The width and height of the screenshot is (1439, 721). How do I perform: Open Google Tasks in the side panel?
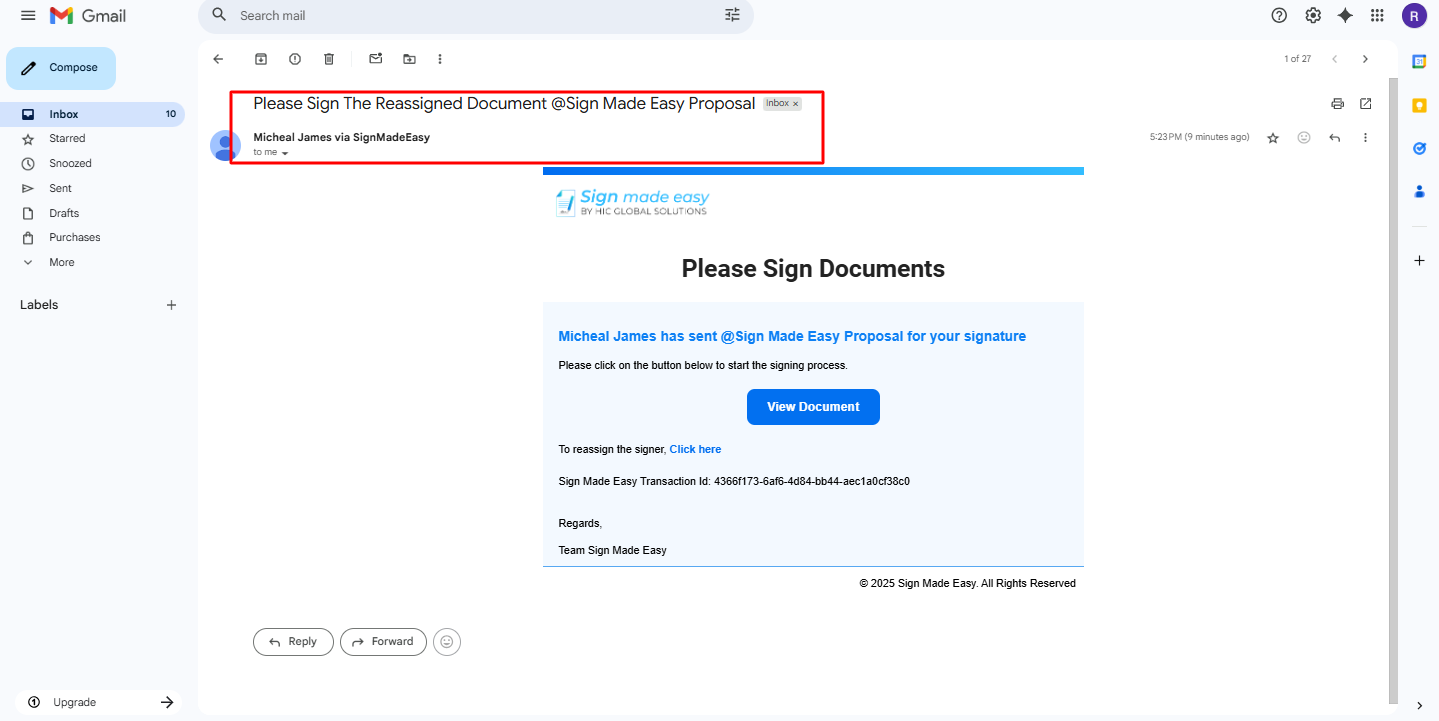click(1419, 148)
